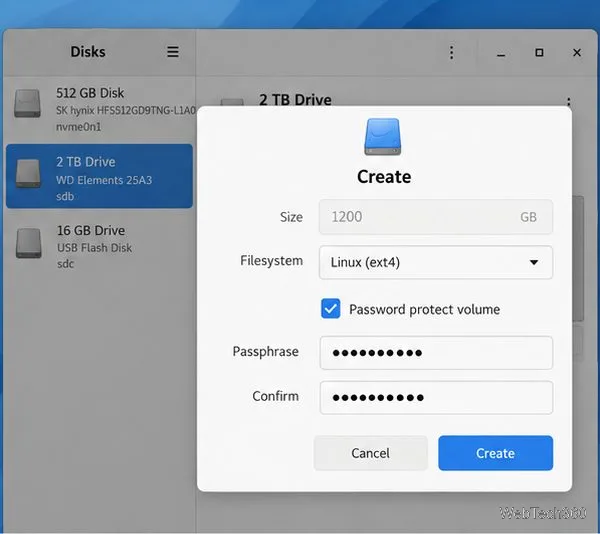This screenshot has width=600, height=534.
Task: Click the 2 TB Drive icon in sidebar
Action: [x=28, y=174]
